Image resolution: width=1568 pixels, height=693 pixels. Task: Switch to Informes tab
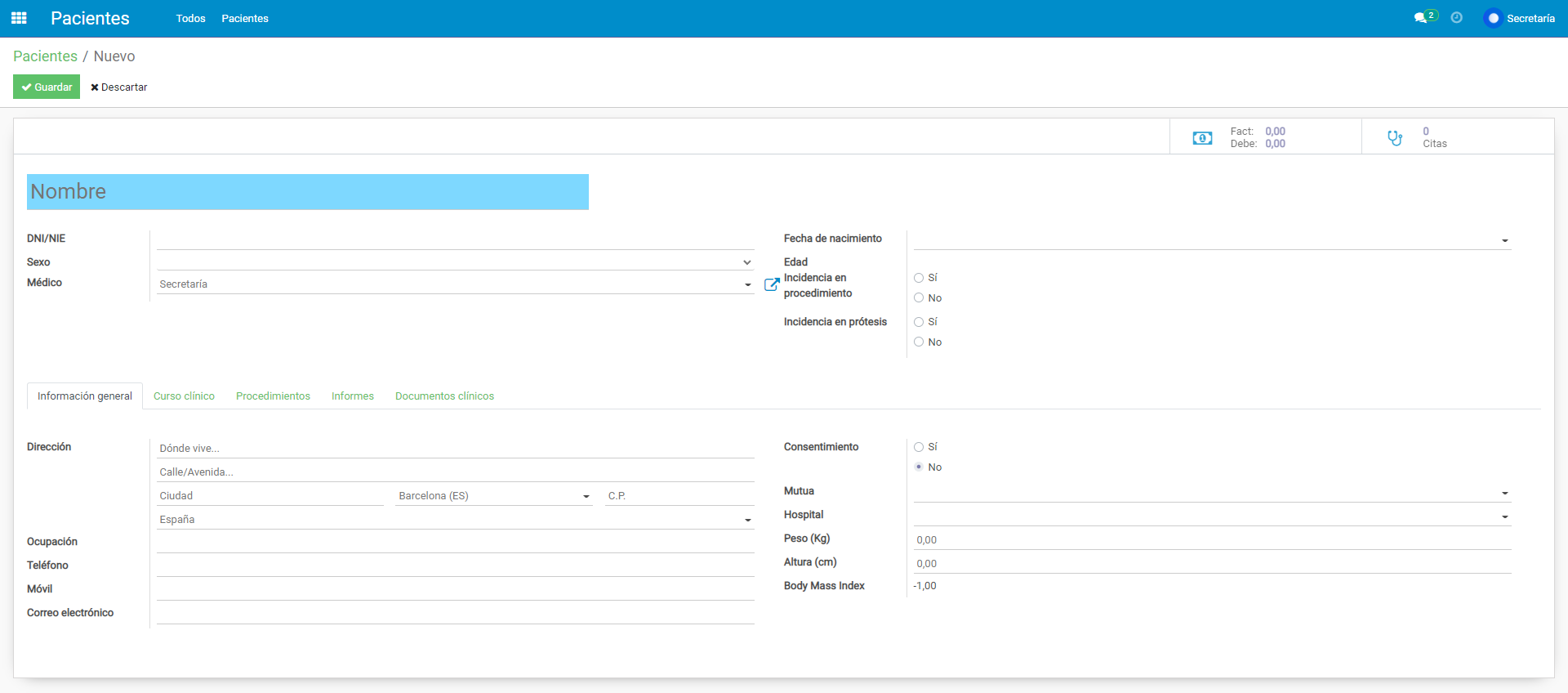coord(353,396)
